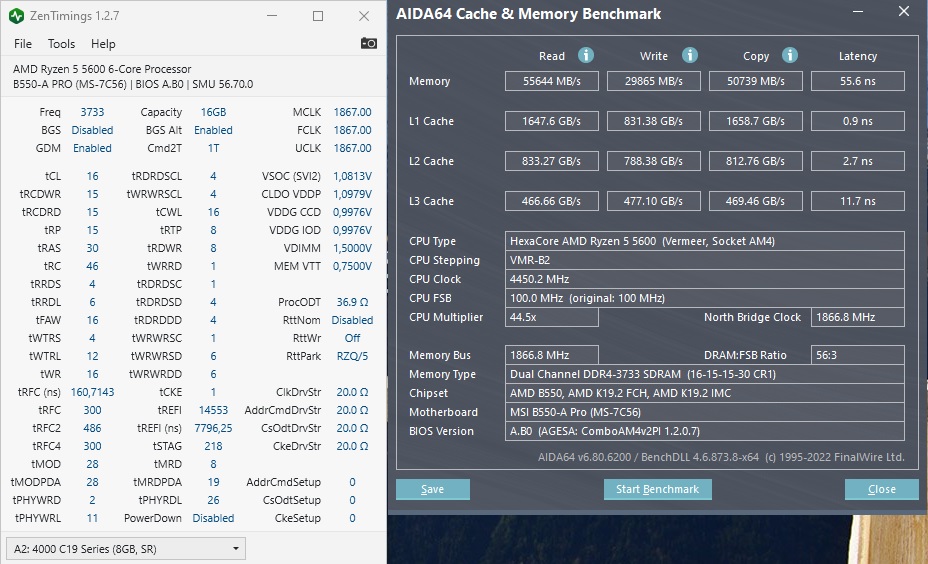
Task: Click the info icon next to Copy
Action: coord(790,55)
